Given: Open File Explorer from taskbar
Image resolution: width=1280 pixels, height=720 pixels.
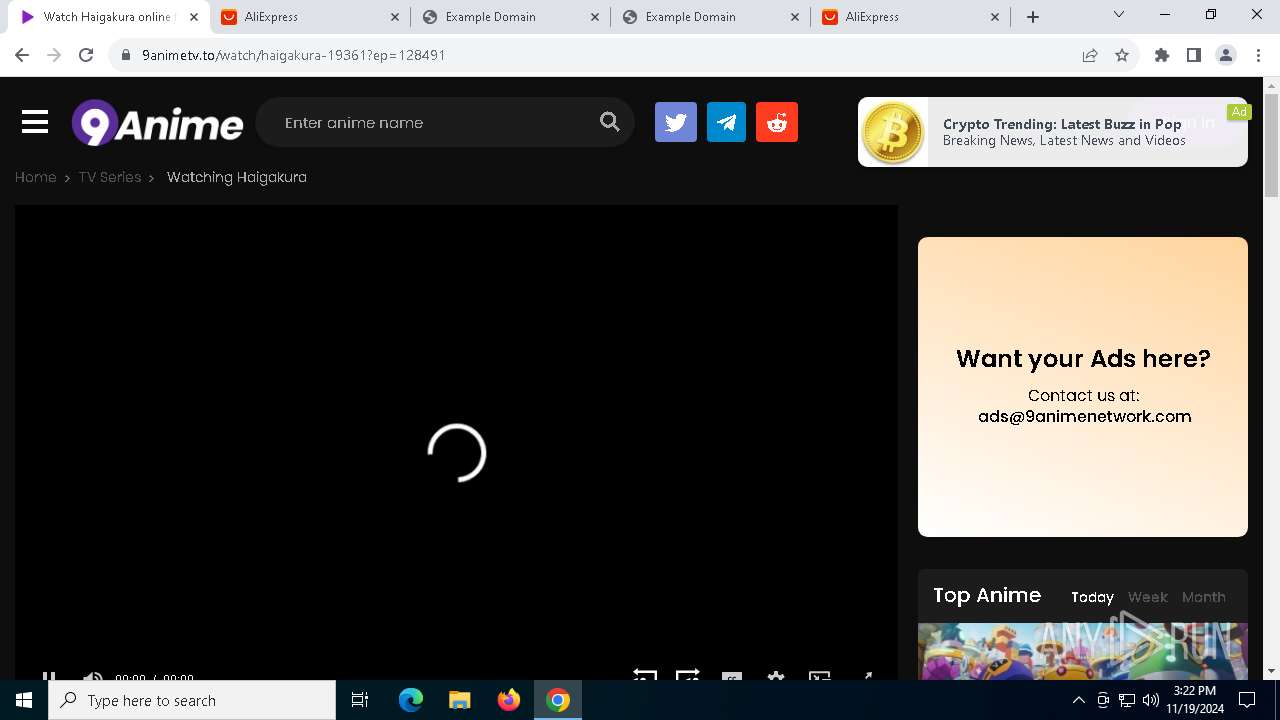Looking at the screenshot, I should tap(460, 700).
